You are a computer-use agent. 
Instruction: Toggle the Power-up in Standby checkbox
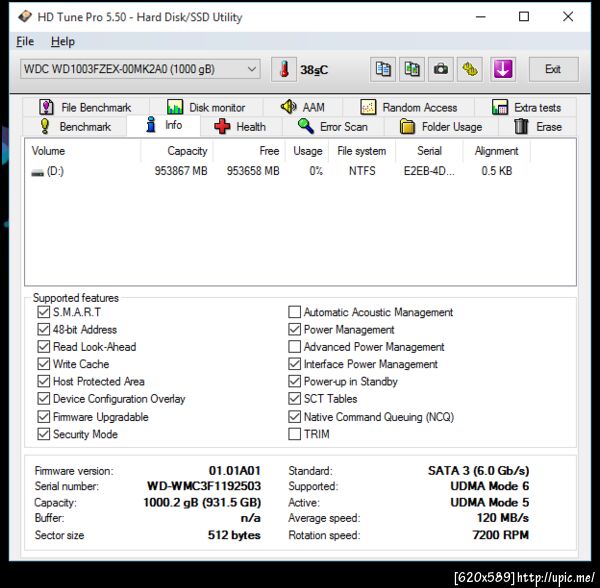[294, 381]
